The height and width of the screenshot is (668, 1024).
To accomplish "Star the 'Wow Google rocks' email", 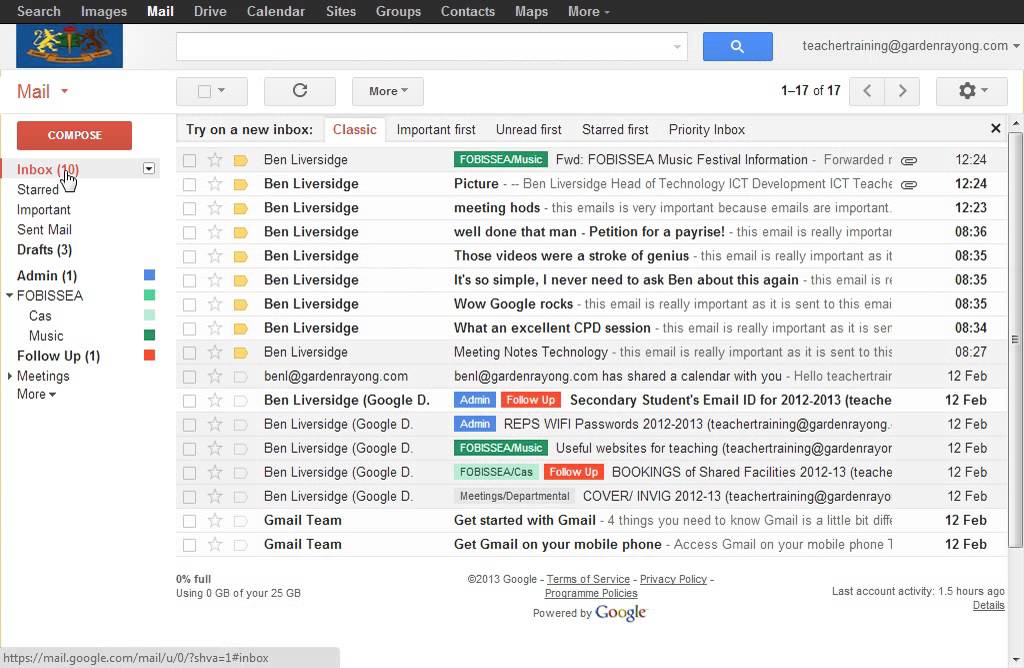I will coord(215,304).
